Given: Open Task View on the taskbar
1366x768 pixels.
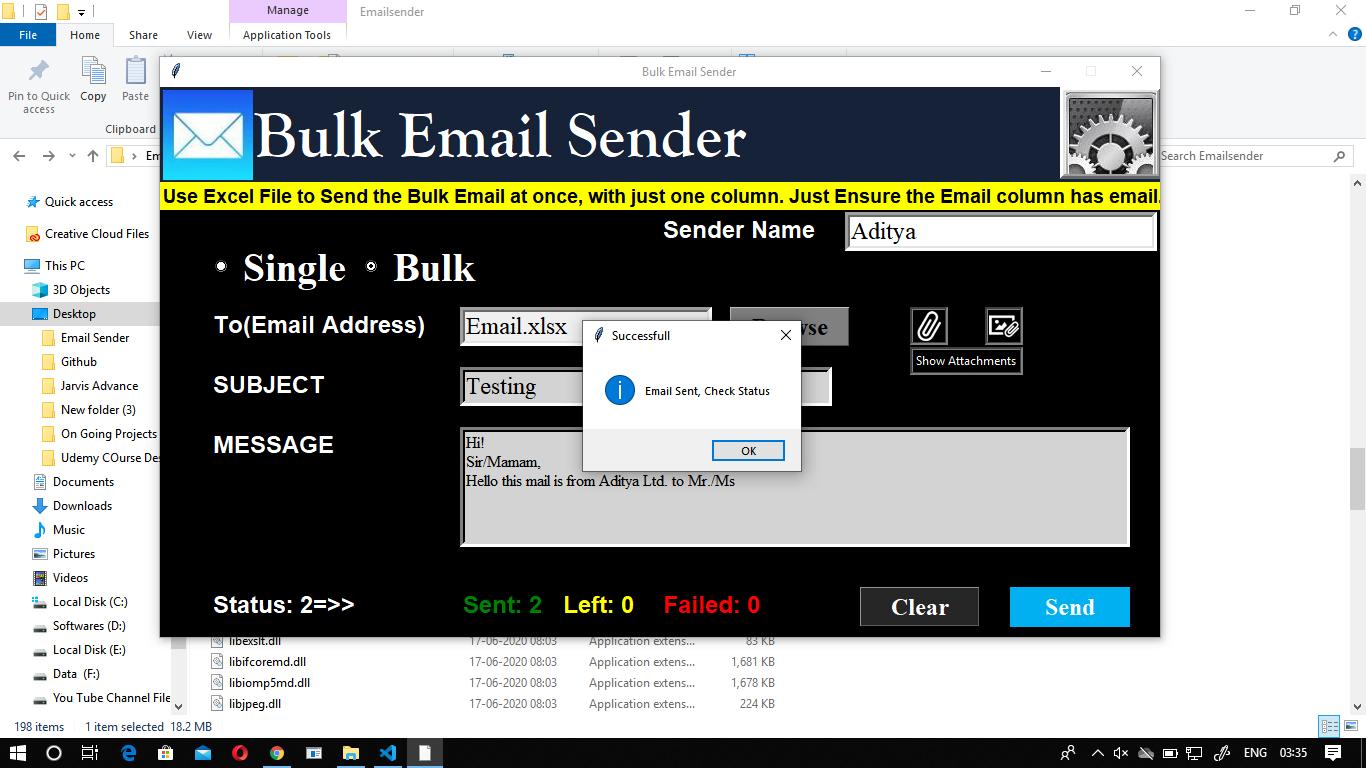Looking at the screenshot, I should pyautogui.click(x=90, y=753).
